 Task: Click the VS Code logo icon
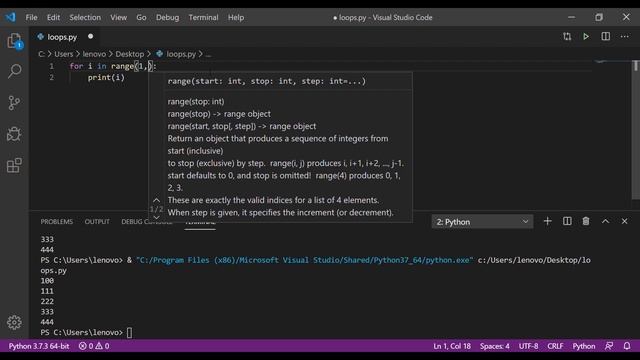[11, 17]
